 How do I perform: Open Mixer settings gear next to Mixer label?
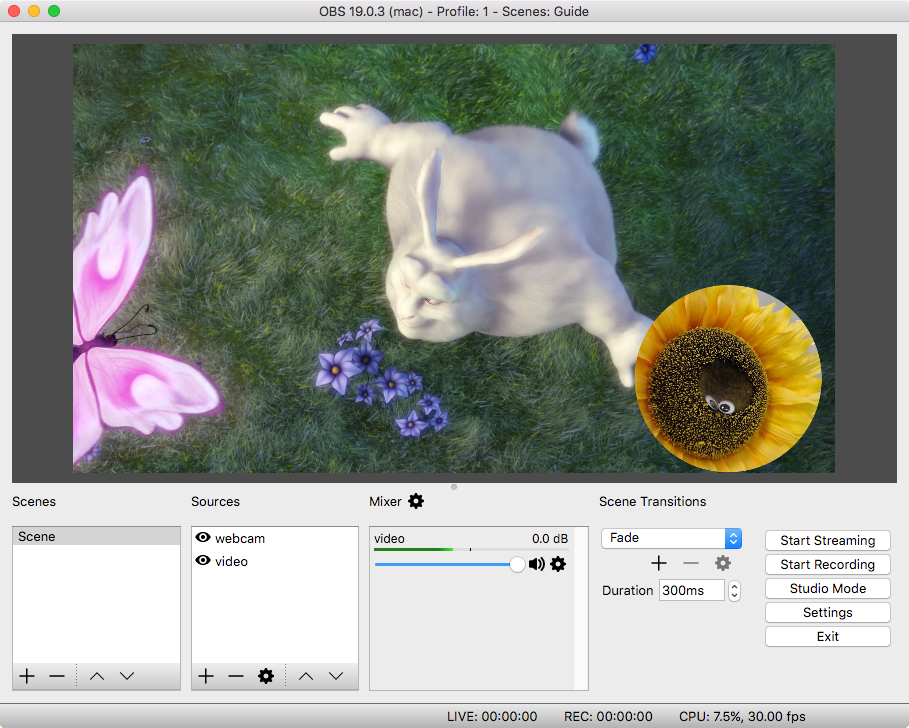pos(416,501)
